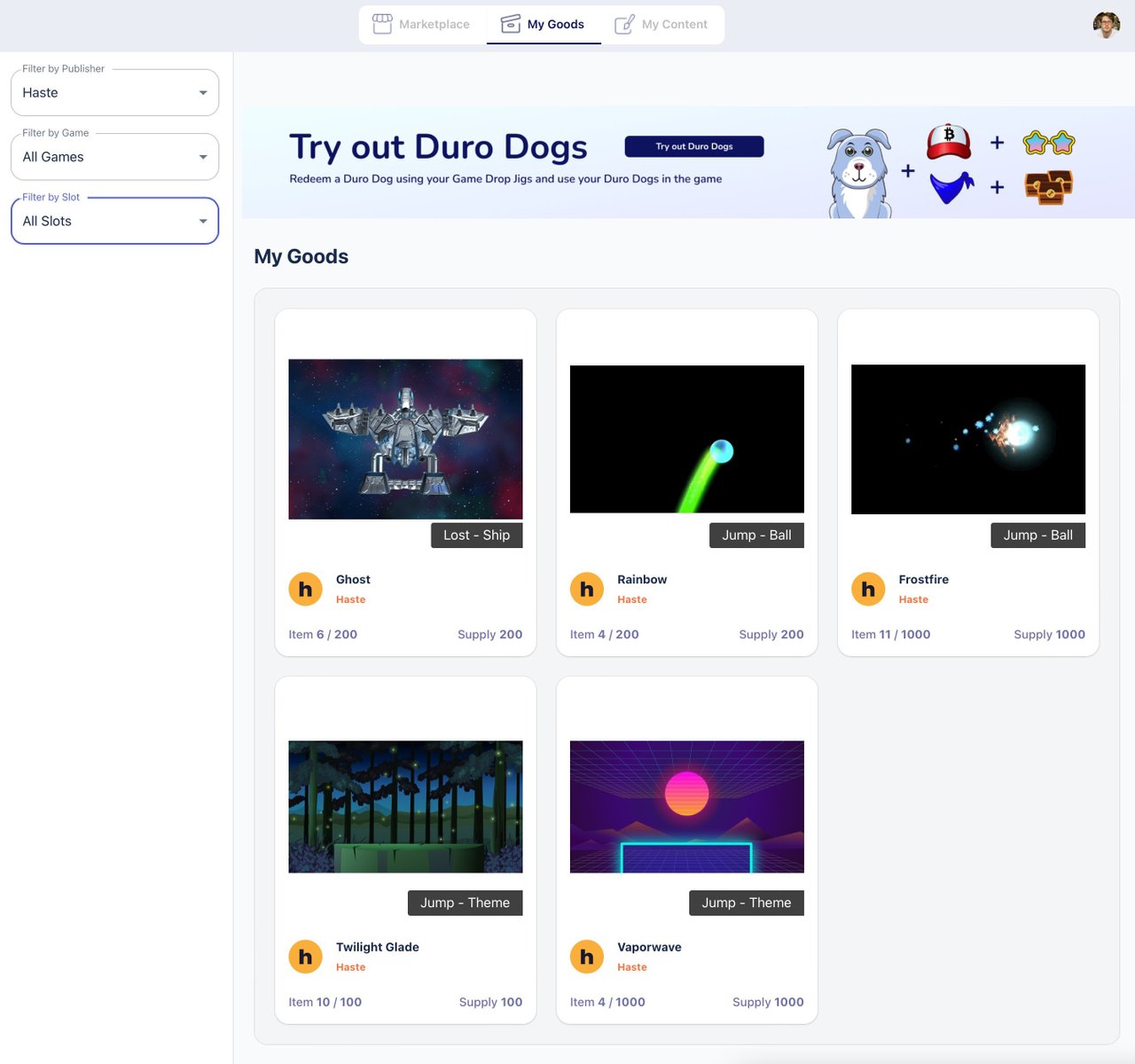Viewport: 1135px width, 1064px height.
Task: Click the Item 4 / 200 text
Action: click(605, 634)
